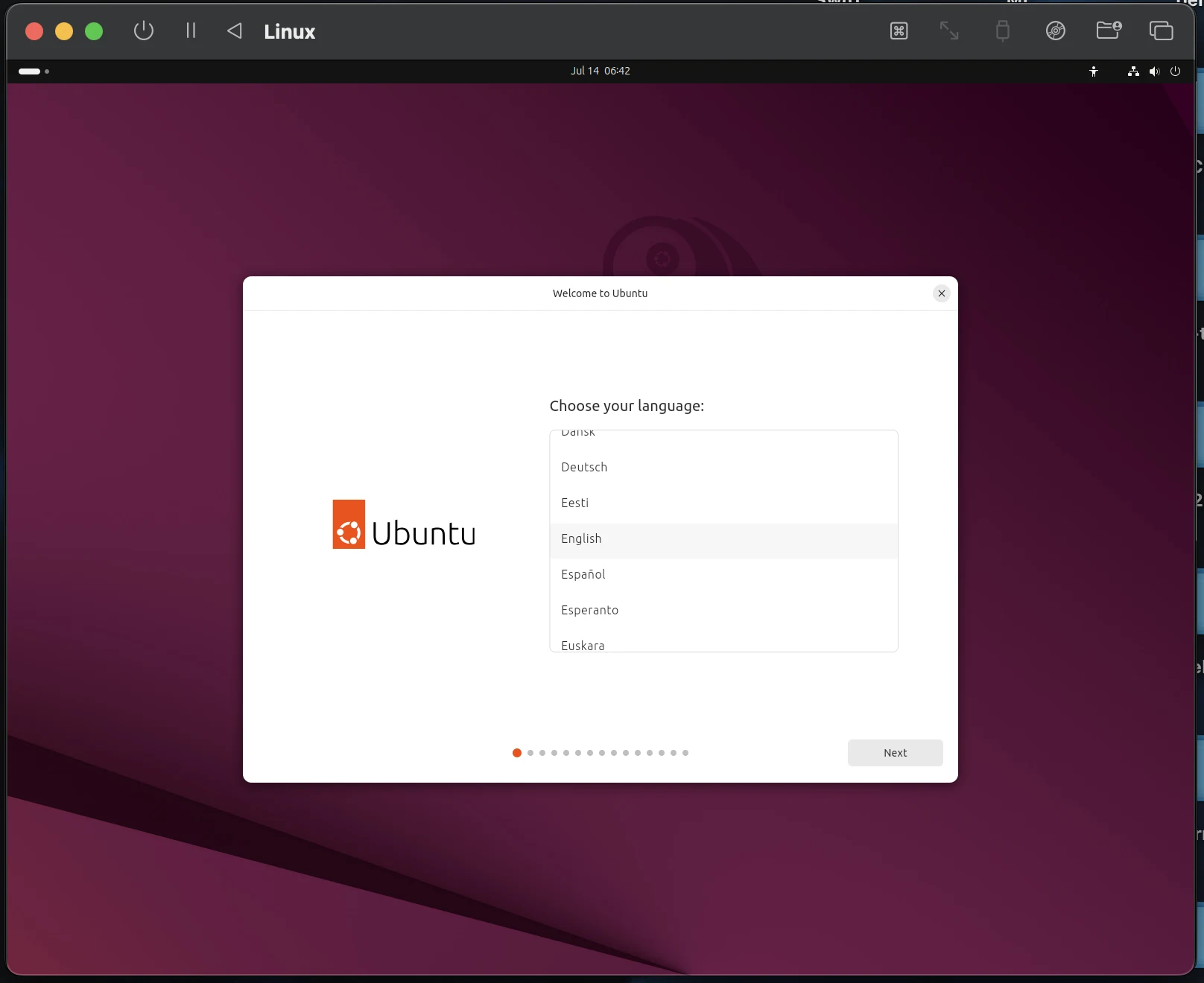The image size is (1204, 983).
Task: Click the volume speaker icon
Action: pyautogui.click(x=1154, y=71)
